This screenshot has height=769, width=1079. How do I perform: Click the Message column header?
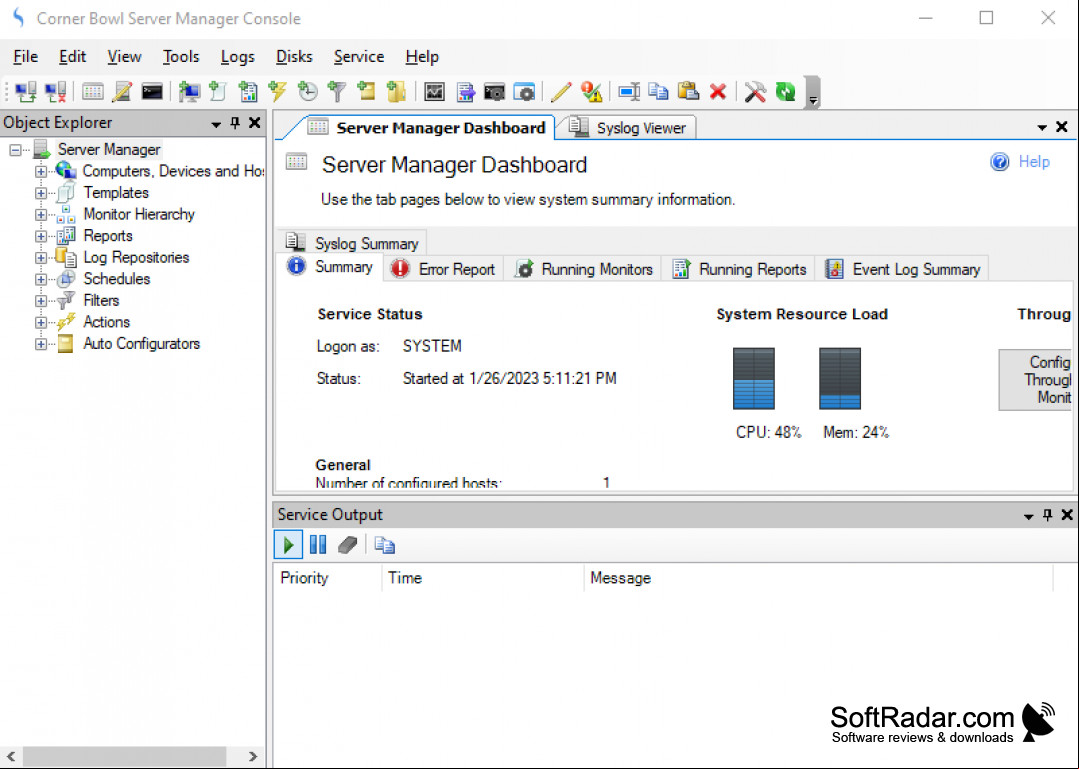818,578
